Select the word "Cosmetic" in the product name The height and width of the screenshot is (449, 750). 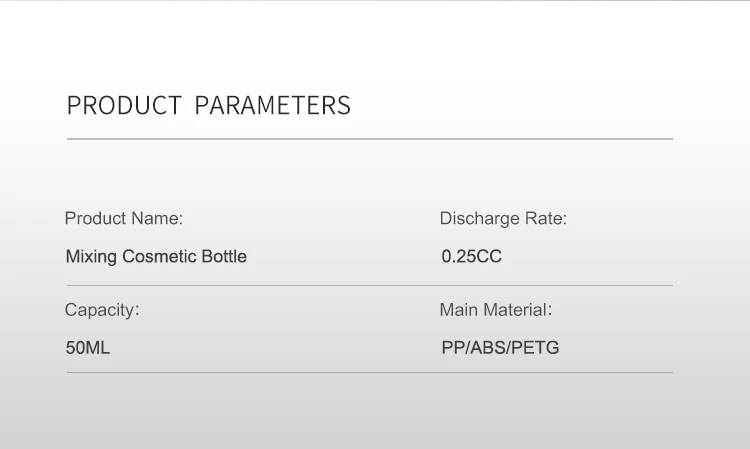point(157,257)
